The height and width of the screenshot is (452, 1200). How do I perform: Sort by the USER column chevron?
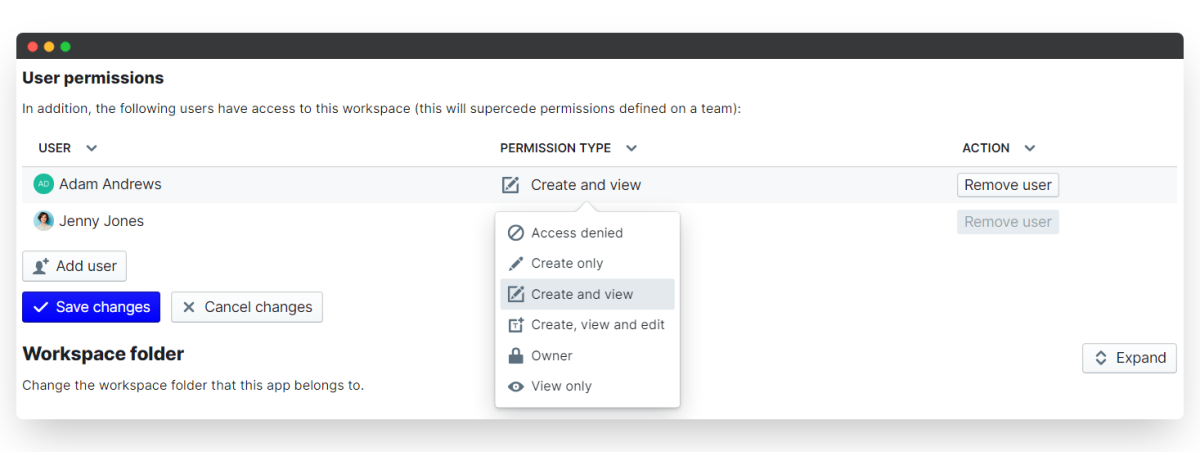click(x=92, y=149)
